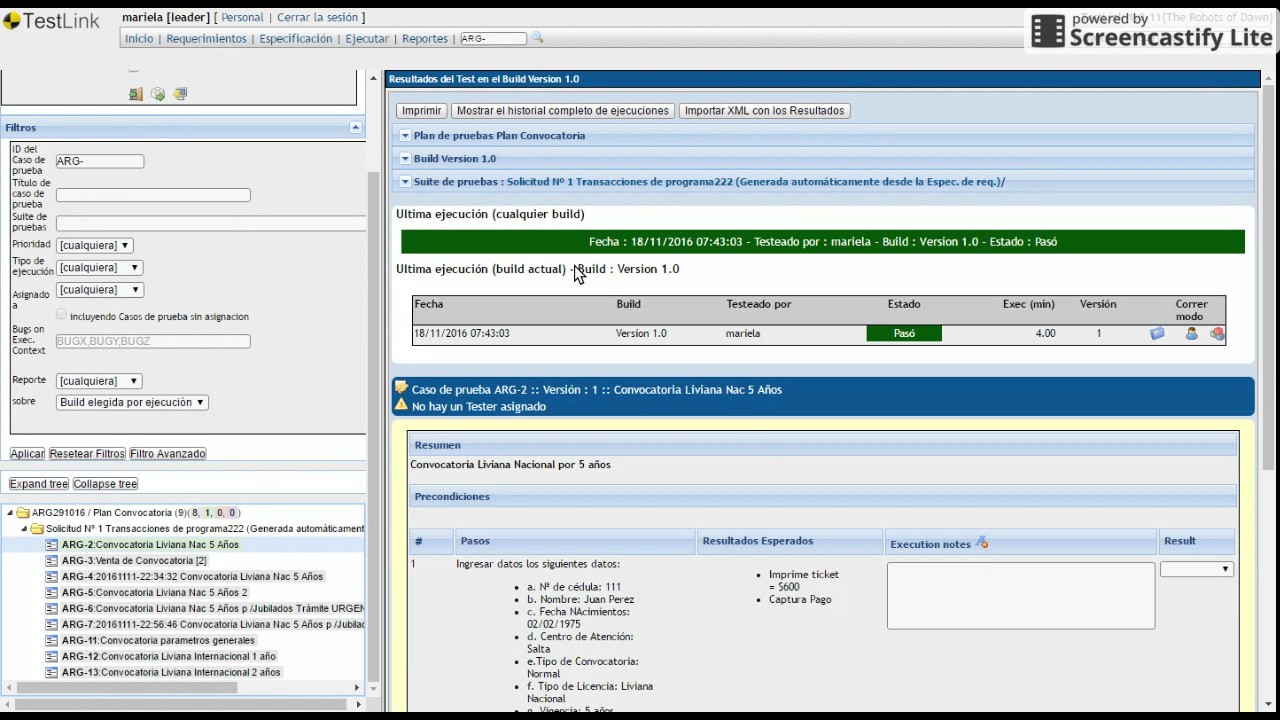This screenshot has height=720, width=1280.
Task: Click the ID del Caso de prueba field
Action: point(100,161)
